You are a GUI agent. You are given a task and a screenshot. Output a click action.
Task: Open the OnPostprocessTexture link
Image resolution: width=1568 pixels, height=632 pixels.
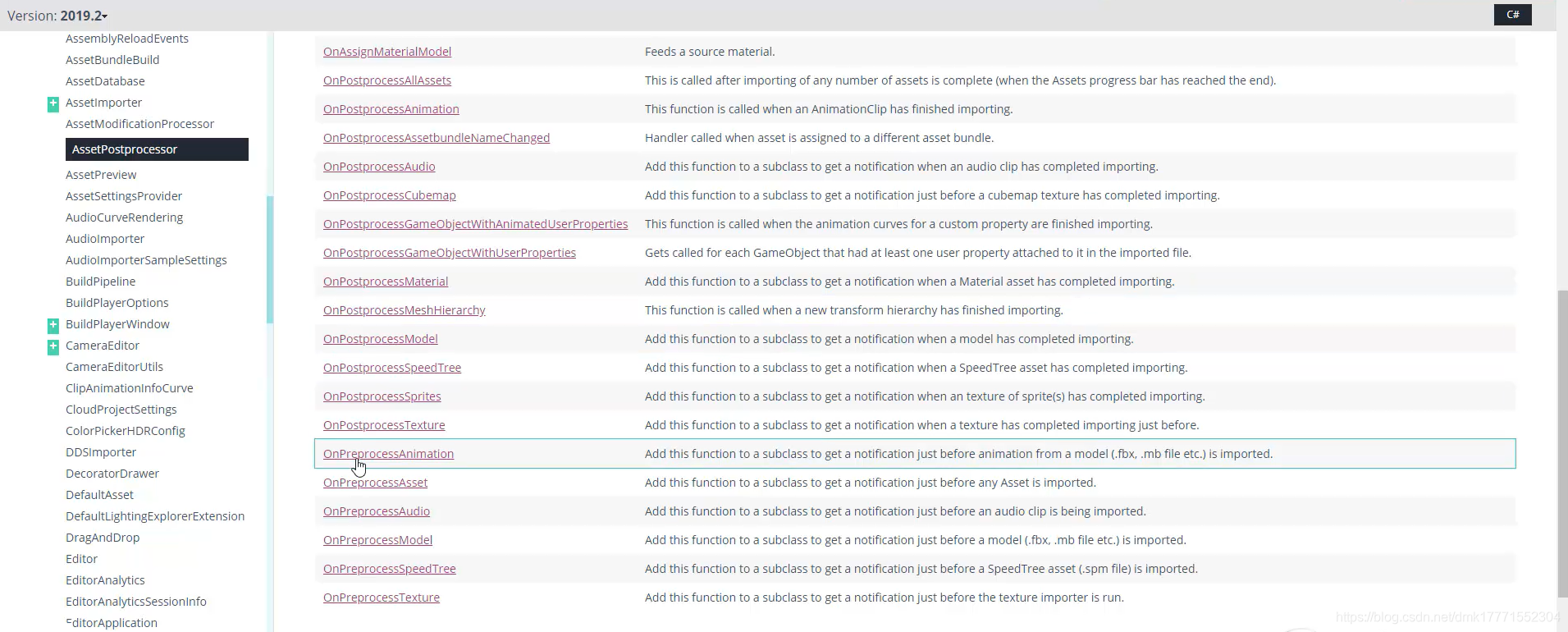coord(384,425)
